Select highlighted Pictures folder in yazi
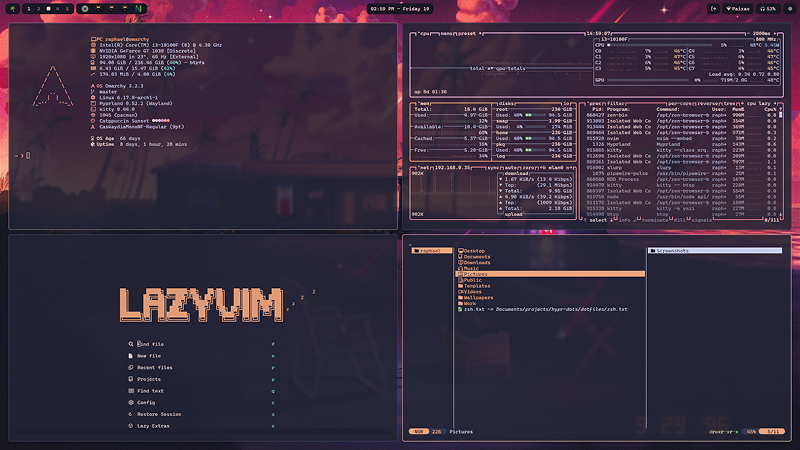The width and height of the screenshot is (800, 450). [x=550, y=274]
